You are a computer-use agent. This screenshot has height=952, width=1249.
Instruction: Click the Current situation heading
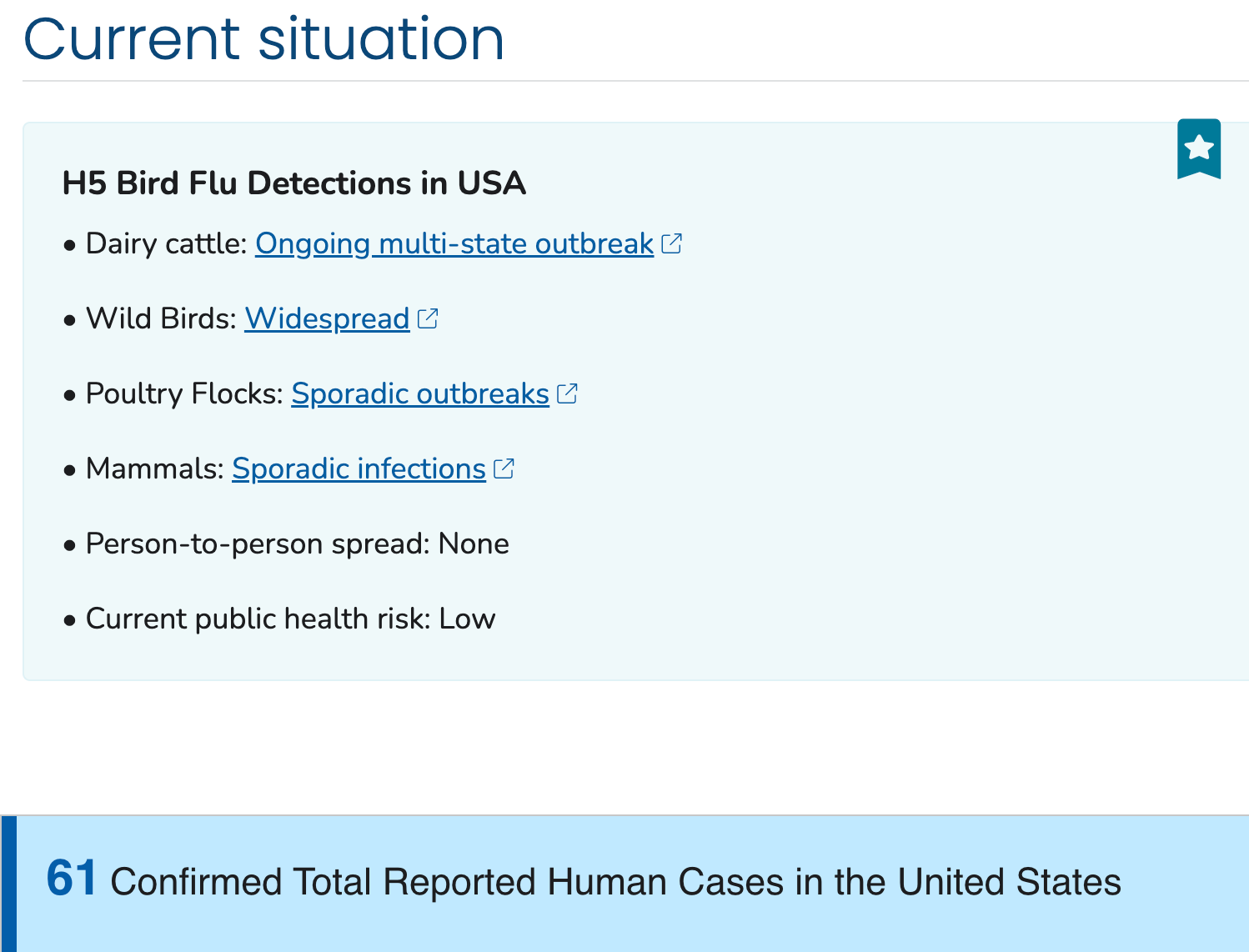coord(263,38)
